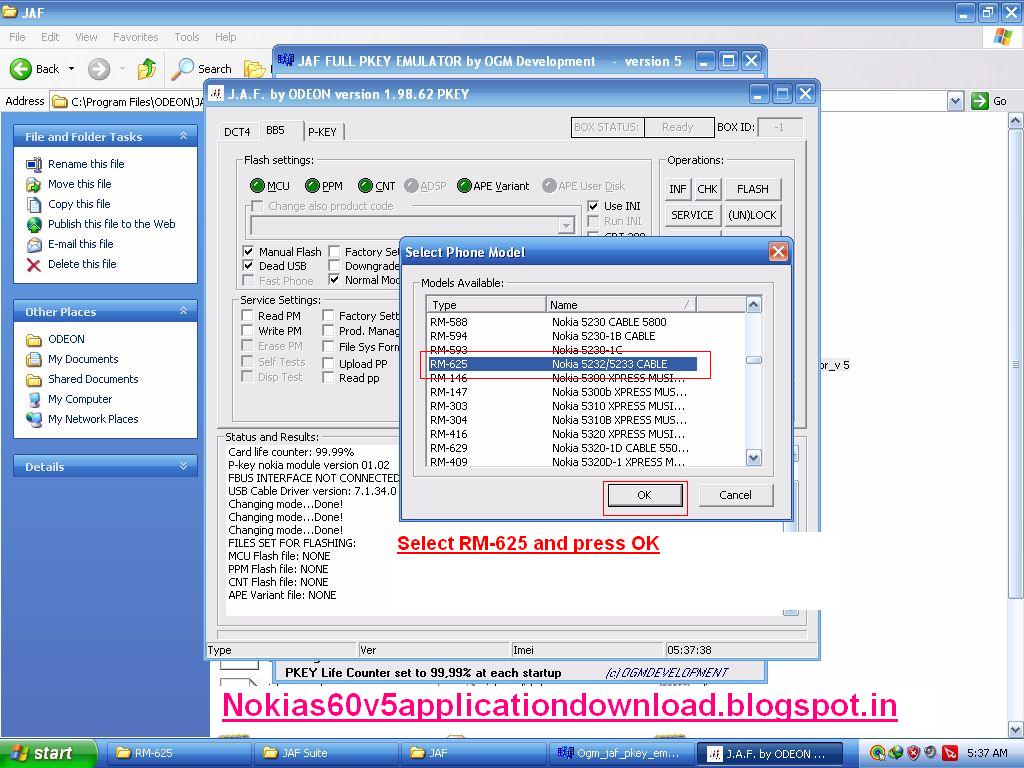Viewport: 1024px width, 768px height.
Task: Click Copy this file icon
Action: (34, 204)
